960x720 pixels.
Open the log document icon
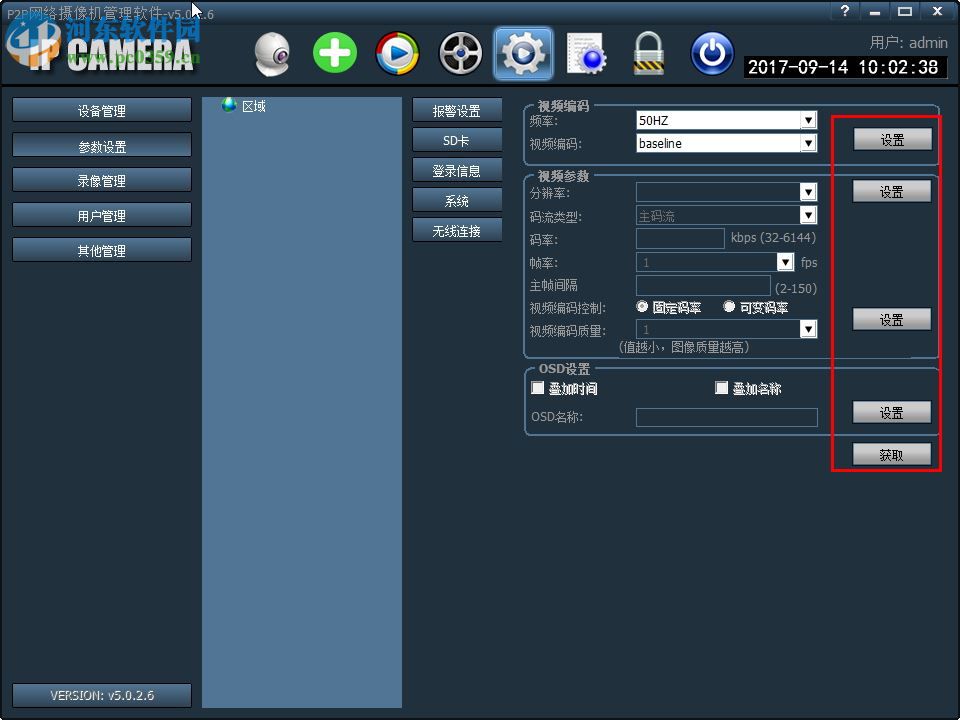586,52
